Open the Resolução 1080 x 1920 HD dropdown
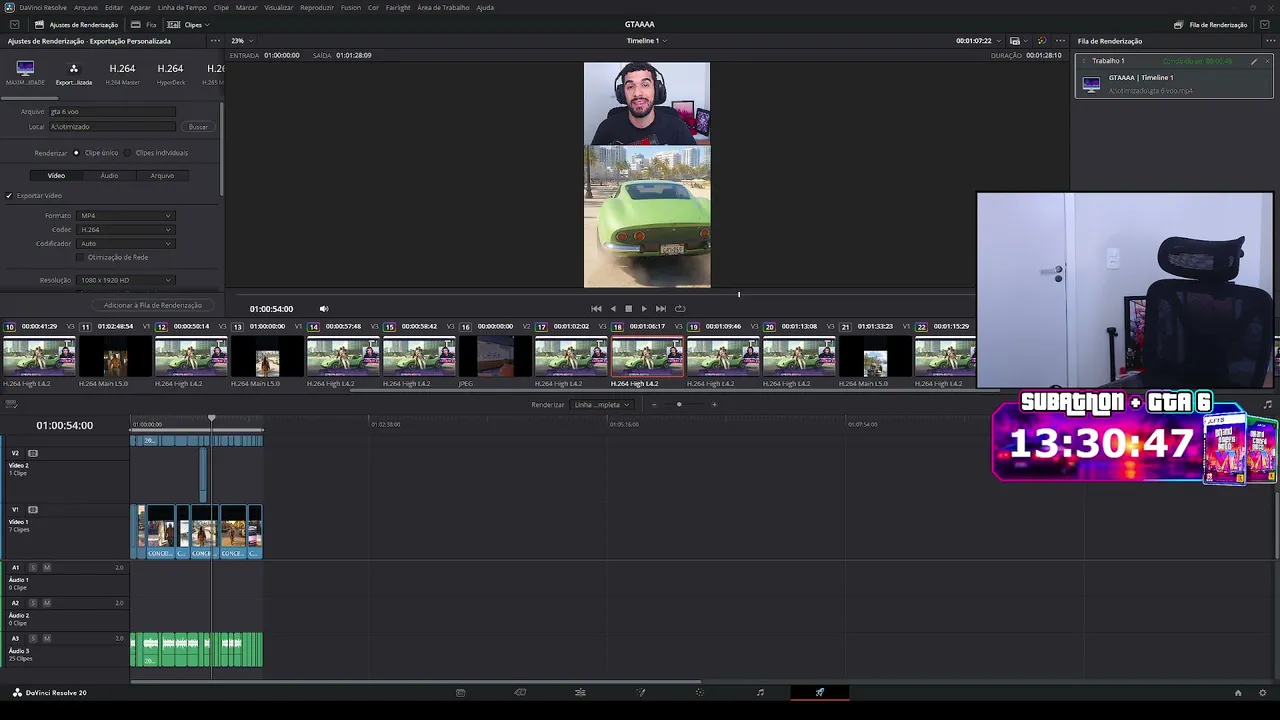 tap(126, 281)
